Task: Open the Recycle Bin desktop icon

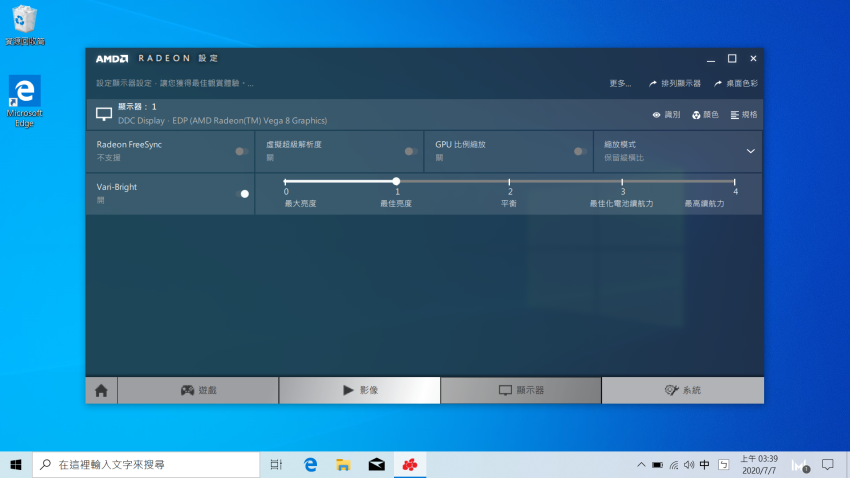Action: click(x=24, y=25)
